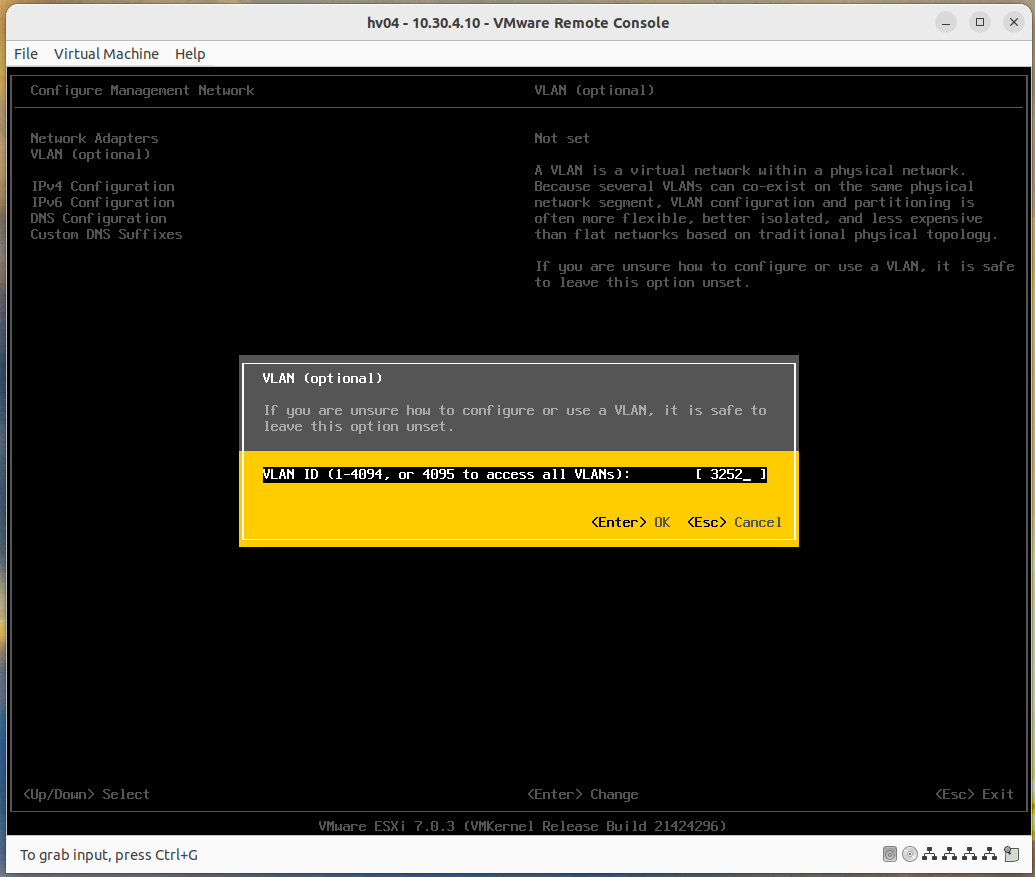Open the Help menu

point(190,54)
